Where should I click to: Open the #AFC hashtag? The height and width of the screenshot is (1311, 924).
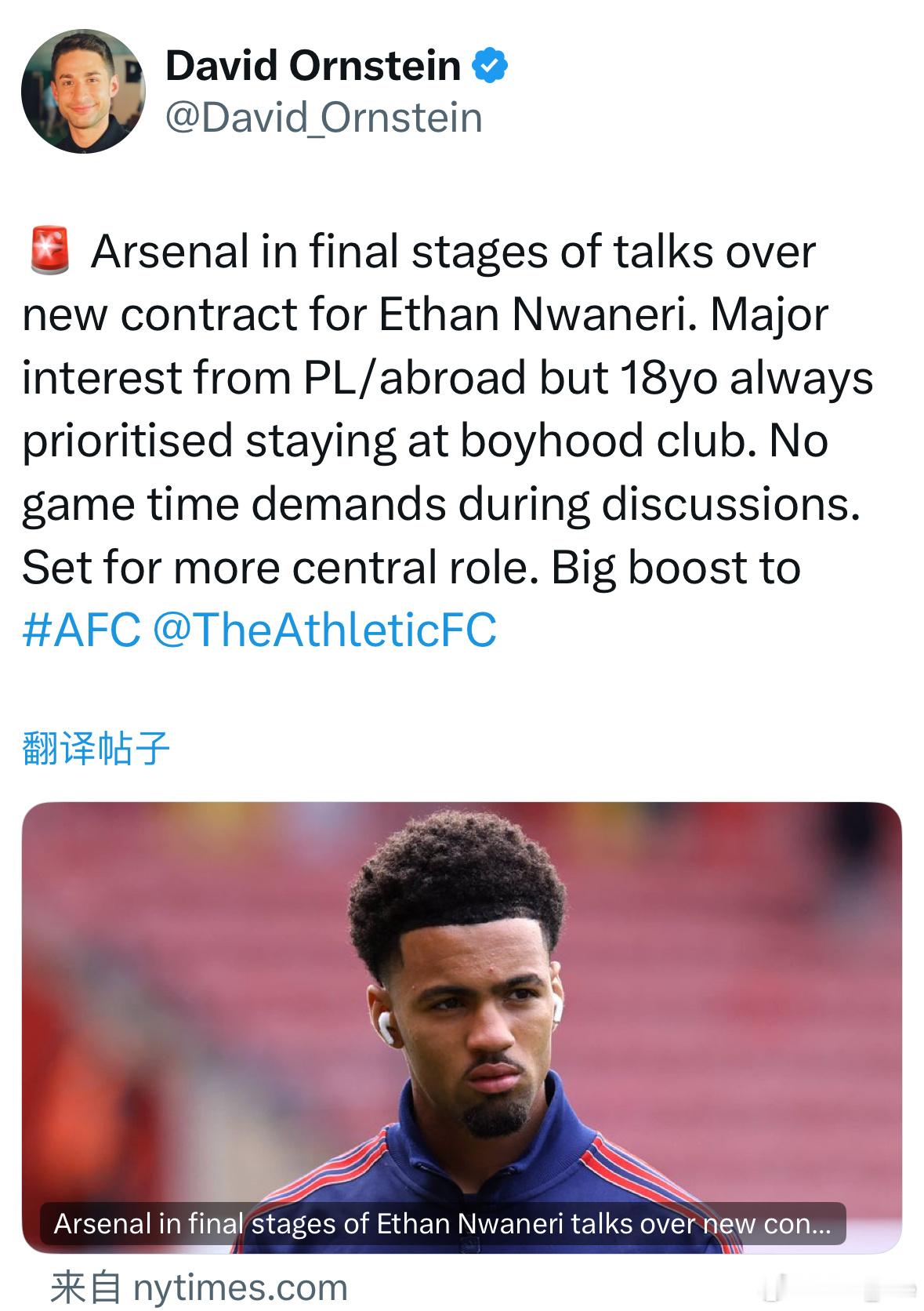(x=82, y=630)
